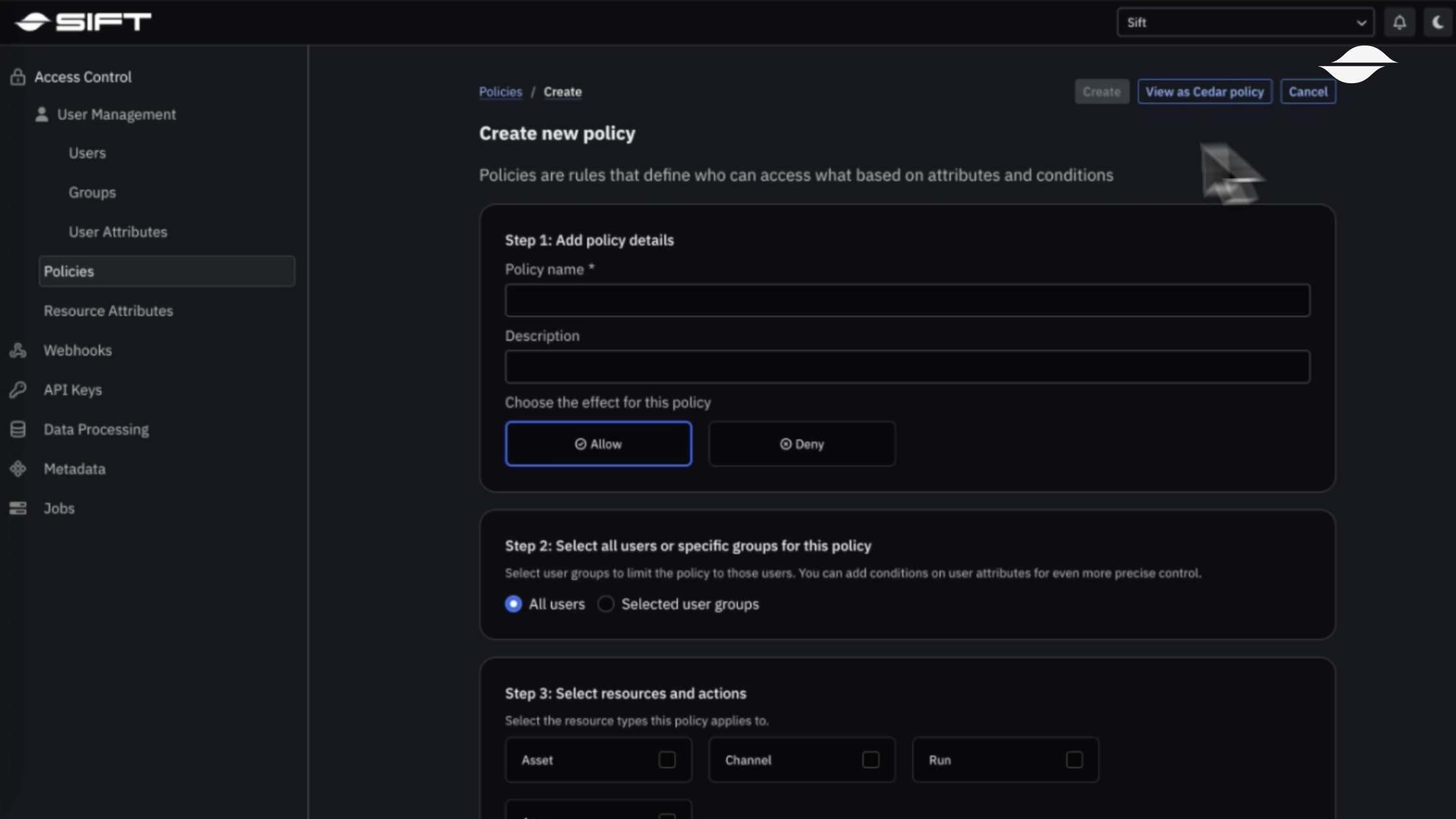Select the All users radio button
The height and width of the screenshot is (819, 1456).
pyautogui.click(x=513, y=604)
